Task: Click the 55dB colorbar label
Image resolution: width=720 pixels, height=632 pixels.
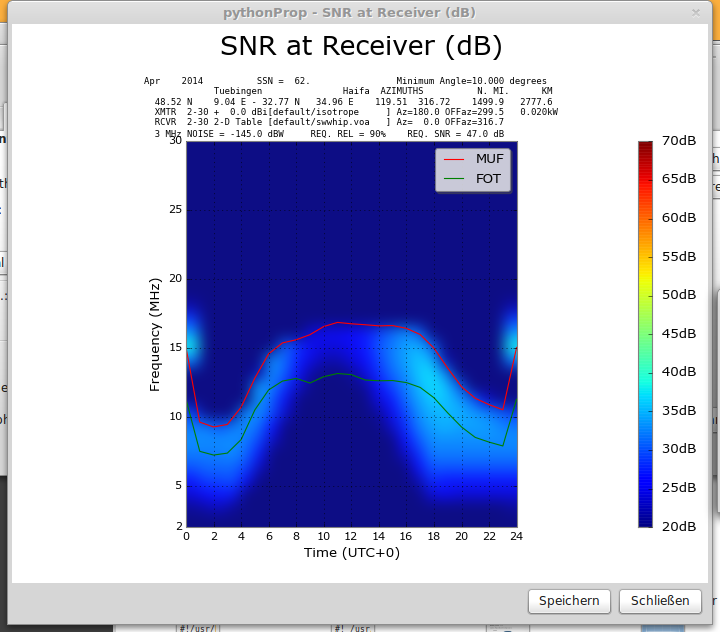Action: click(679, 256)
